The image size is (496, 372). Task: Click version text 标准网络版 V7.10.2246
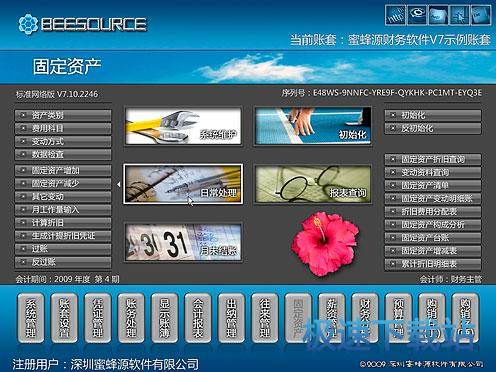[57, 94]
